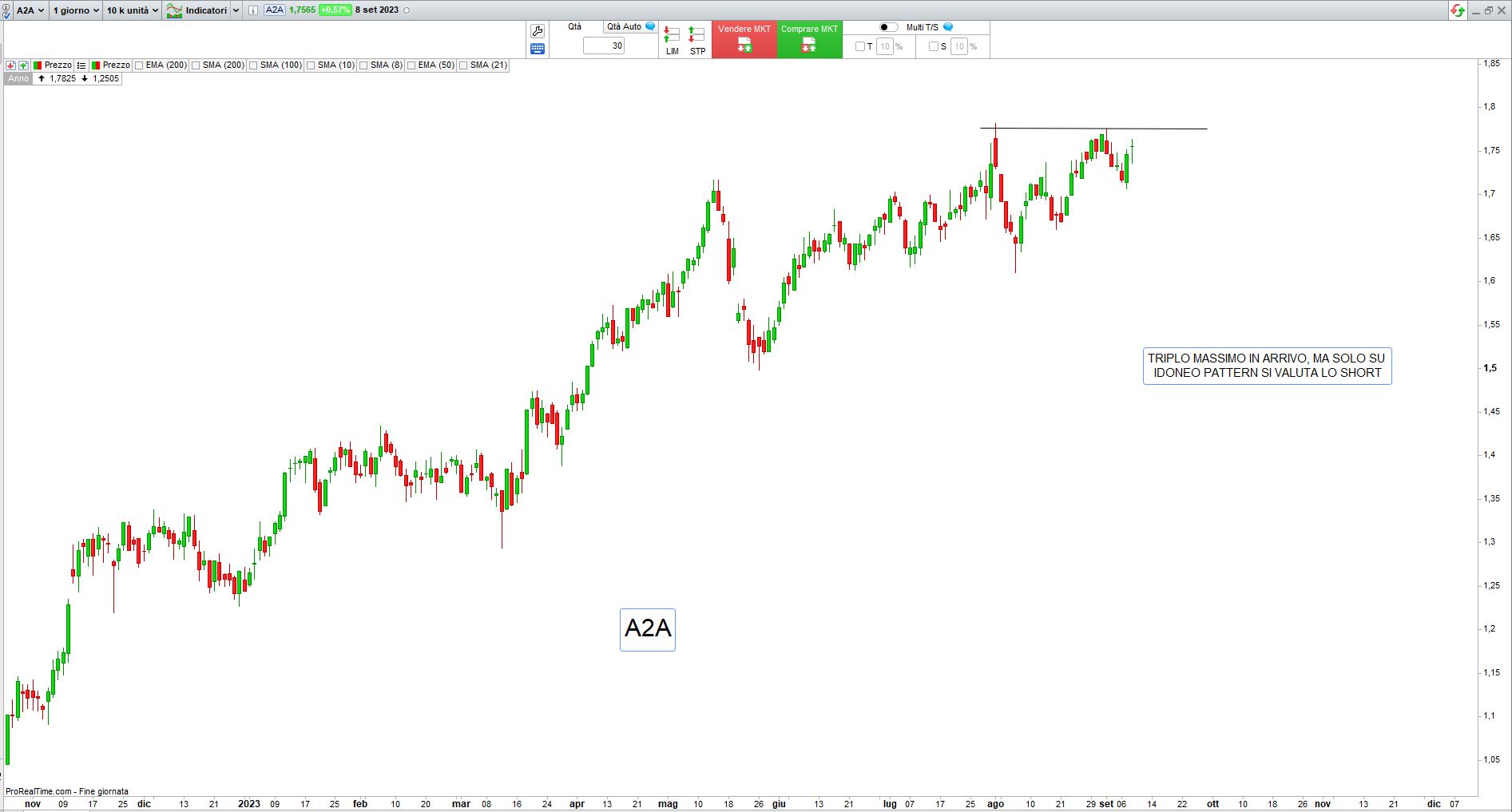1512x812 pixels.
Task: Select the LIM limit order icon
Action: 672,40
